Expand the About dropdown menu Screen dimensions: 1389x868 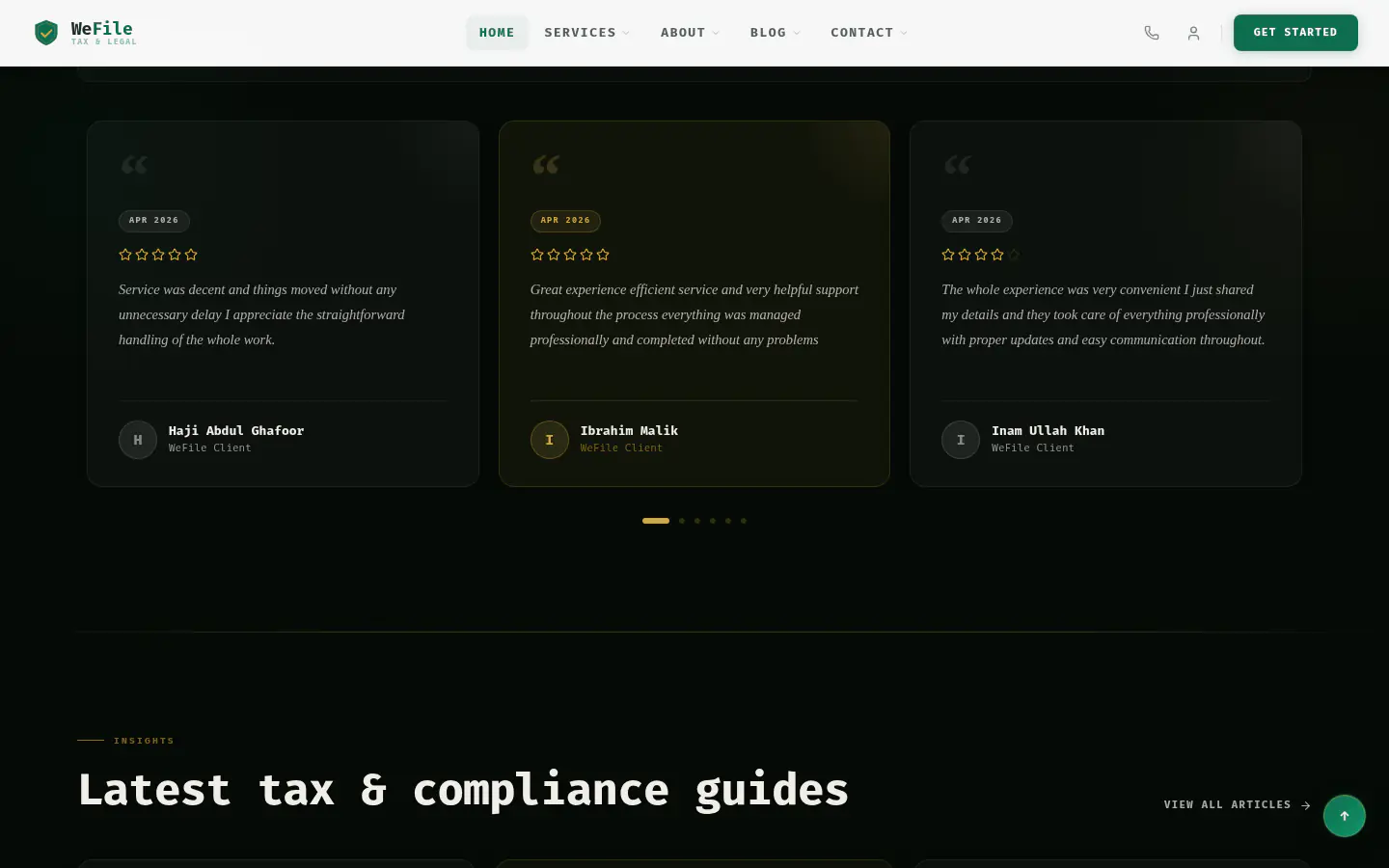(690, 33)
